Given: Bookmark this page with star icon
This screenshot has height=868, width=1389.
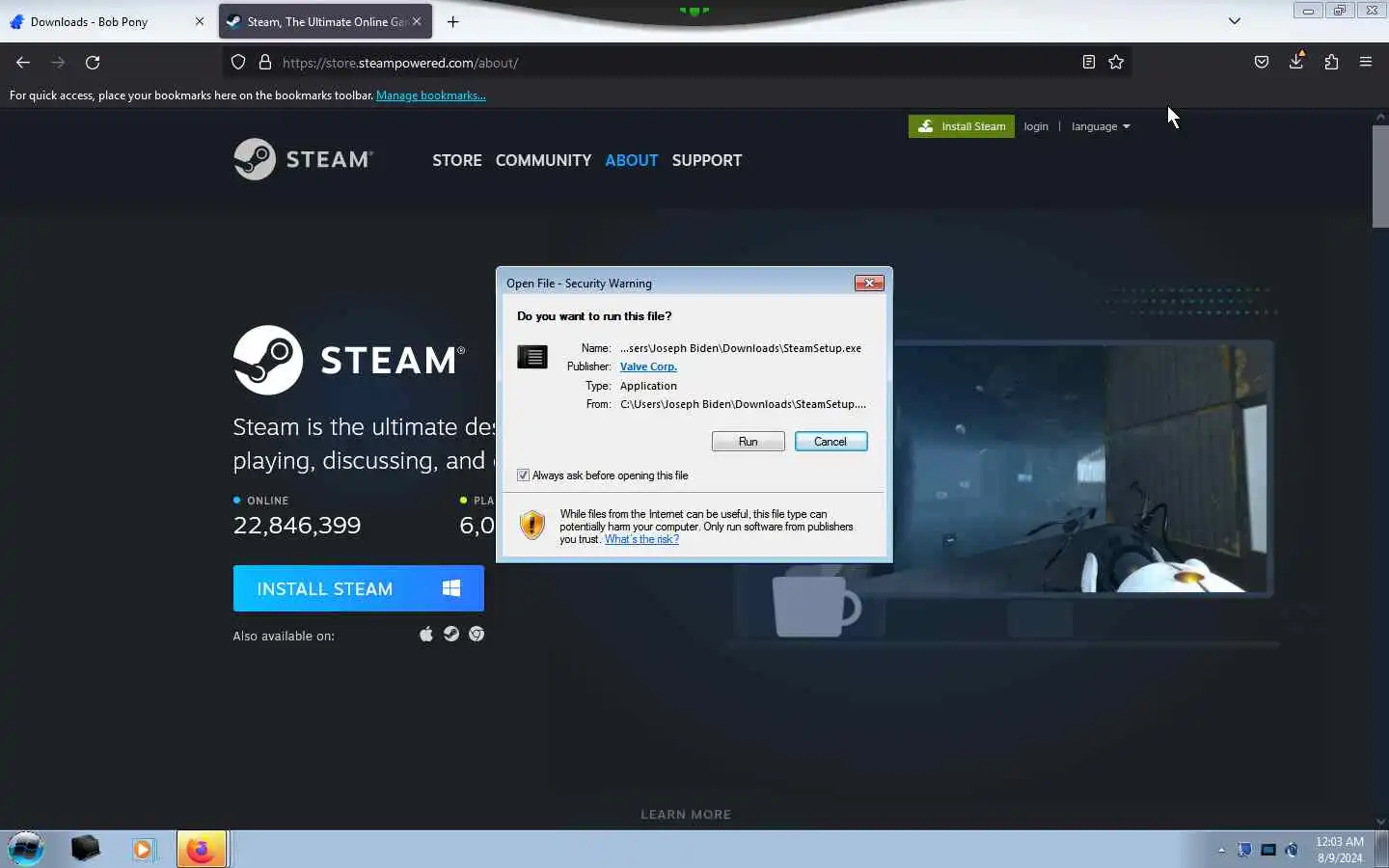Looking at the screenshot, I should click(x=1116, y=63).
